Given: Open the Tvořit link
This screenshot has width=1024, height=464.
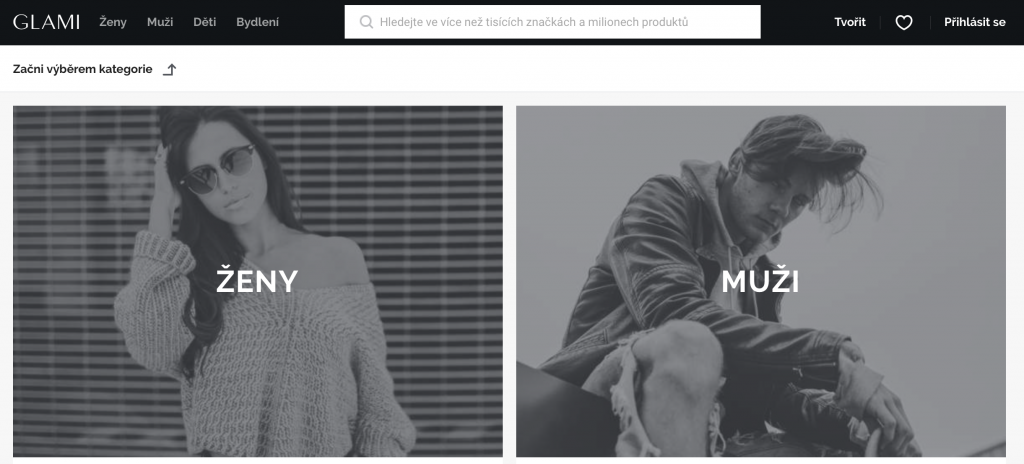Looking at the screenshot, I should pyautogui.click(x=850, y=22).
